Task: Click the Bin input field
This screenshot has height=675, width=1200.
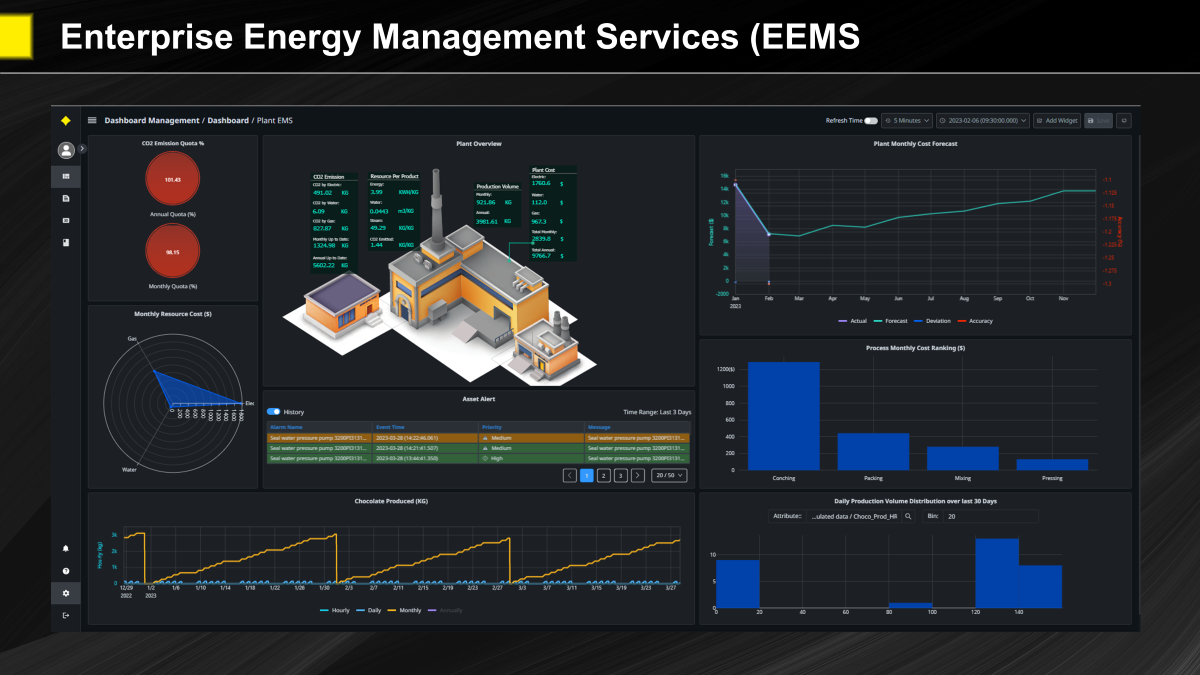Action: tap(990, 517)
